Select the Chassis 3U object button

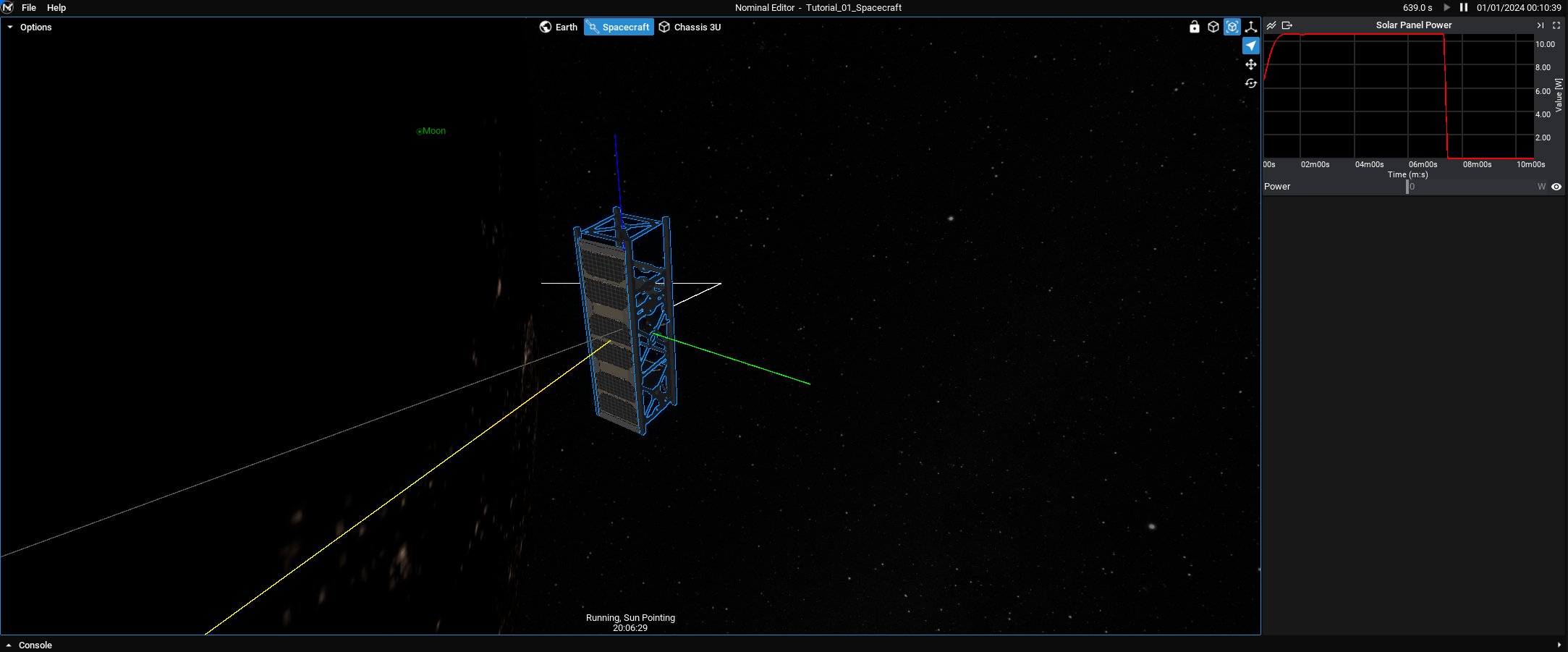pos(690,27)
